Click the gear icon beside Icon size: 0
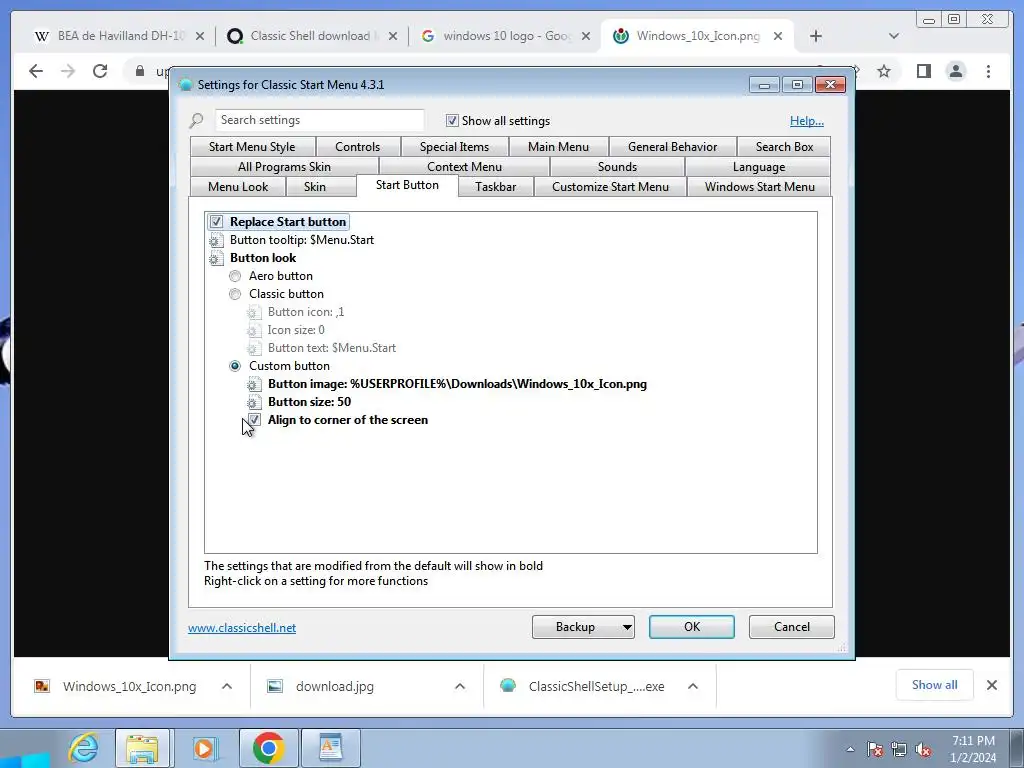Screen dimensions: 1024x768 coord(254,330)
